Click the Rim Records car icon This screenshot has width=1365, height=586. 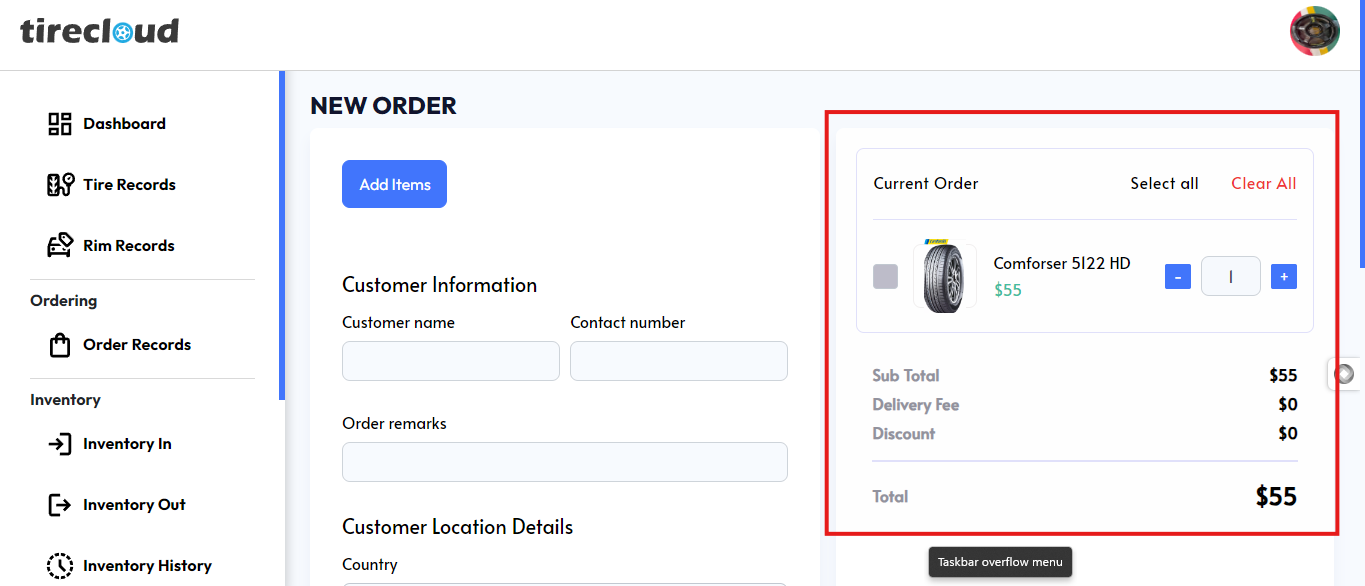click(x=60, y=246)
